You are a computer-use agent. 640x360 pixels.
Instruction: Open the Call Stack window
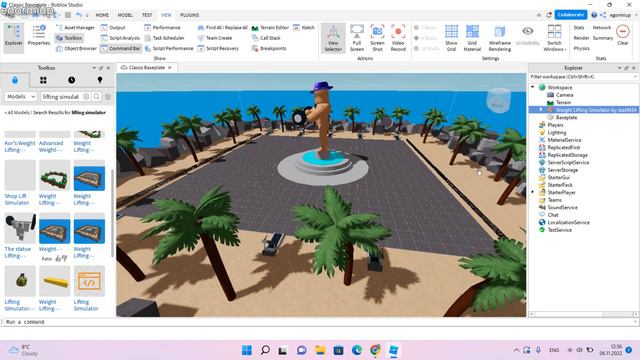click(x=266, y=38)
